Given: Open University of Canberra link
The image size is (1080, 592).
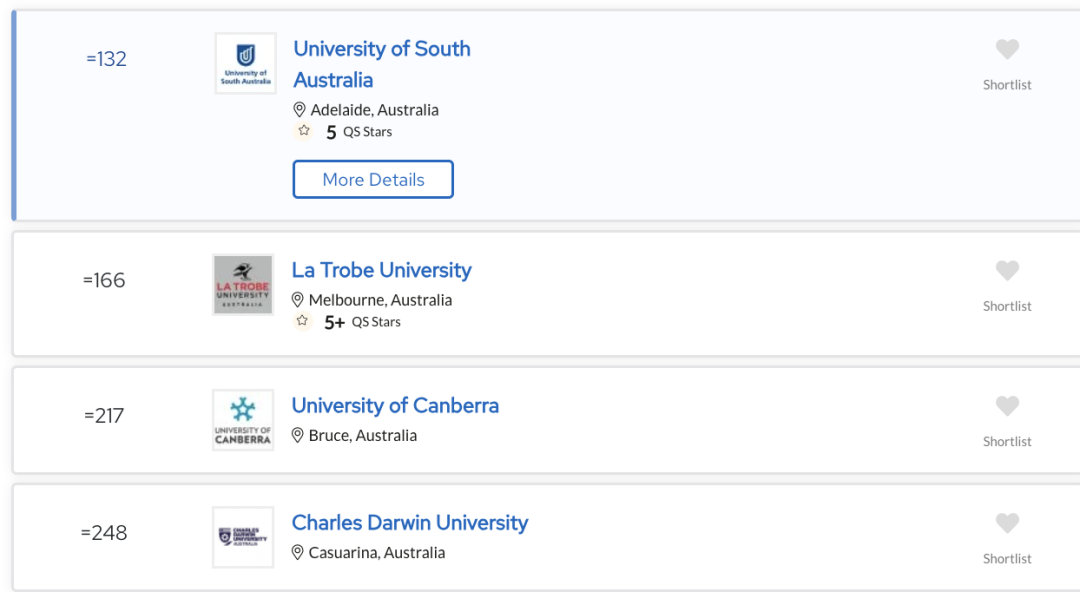Looking at the screenshot, I should coord(395,405).
